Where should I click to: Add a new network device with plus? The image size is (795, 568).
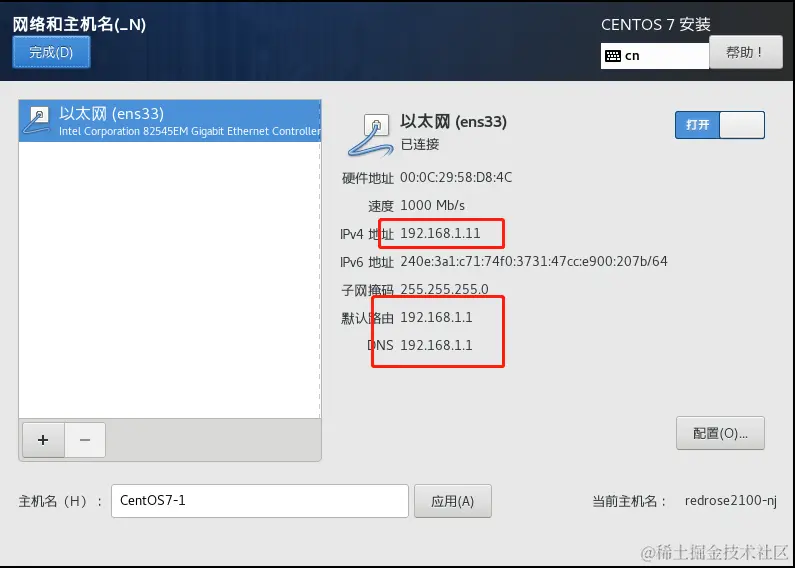click(x=43, y=440)
